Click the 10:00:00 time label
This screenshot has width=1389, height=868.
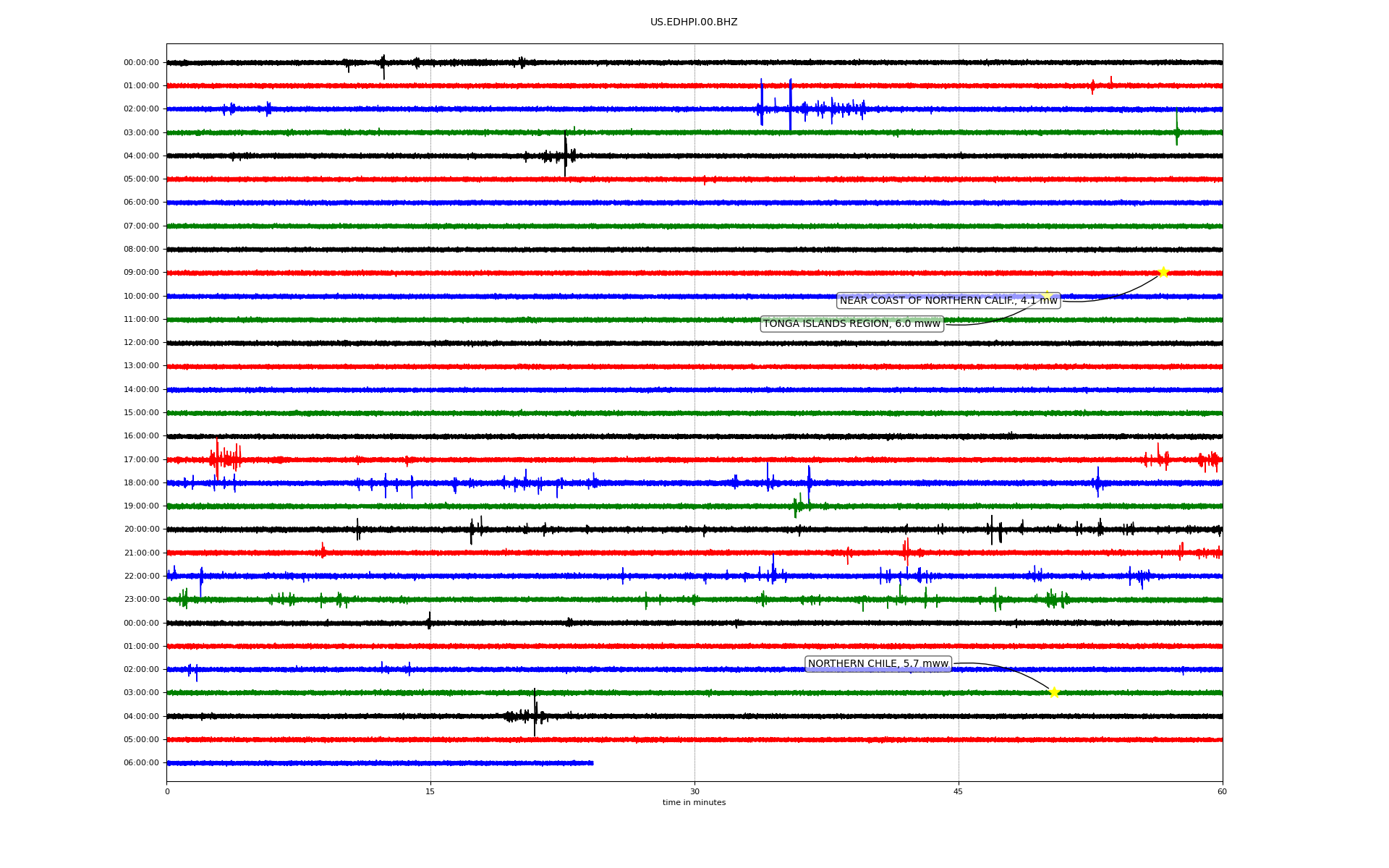click(141, 297)
